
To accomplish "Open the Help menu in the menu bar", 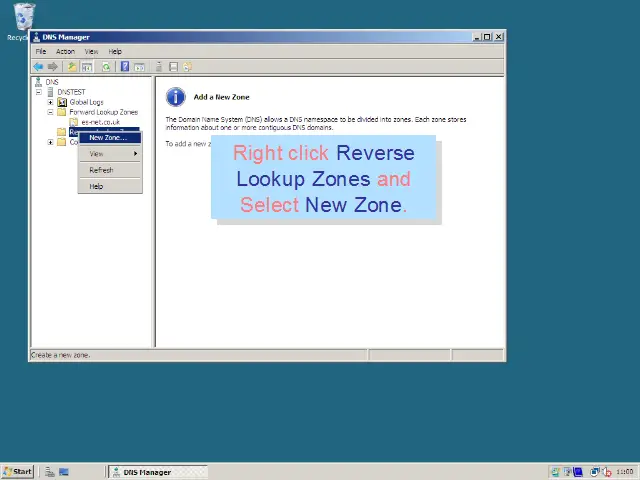I will tap(115, 51).
